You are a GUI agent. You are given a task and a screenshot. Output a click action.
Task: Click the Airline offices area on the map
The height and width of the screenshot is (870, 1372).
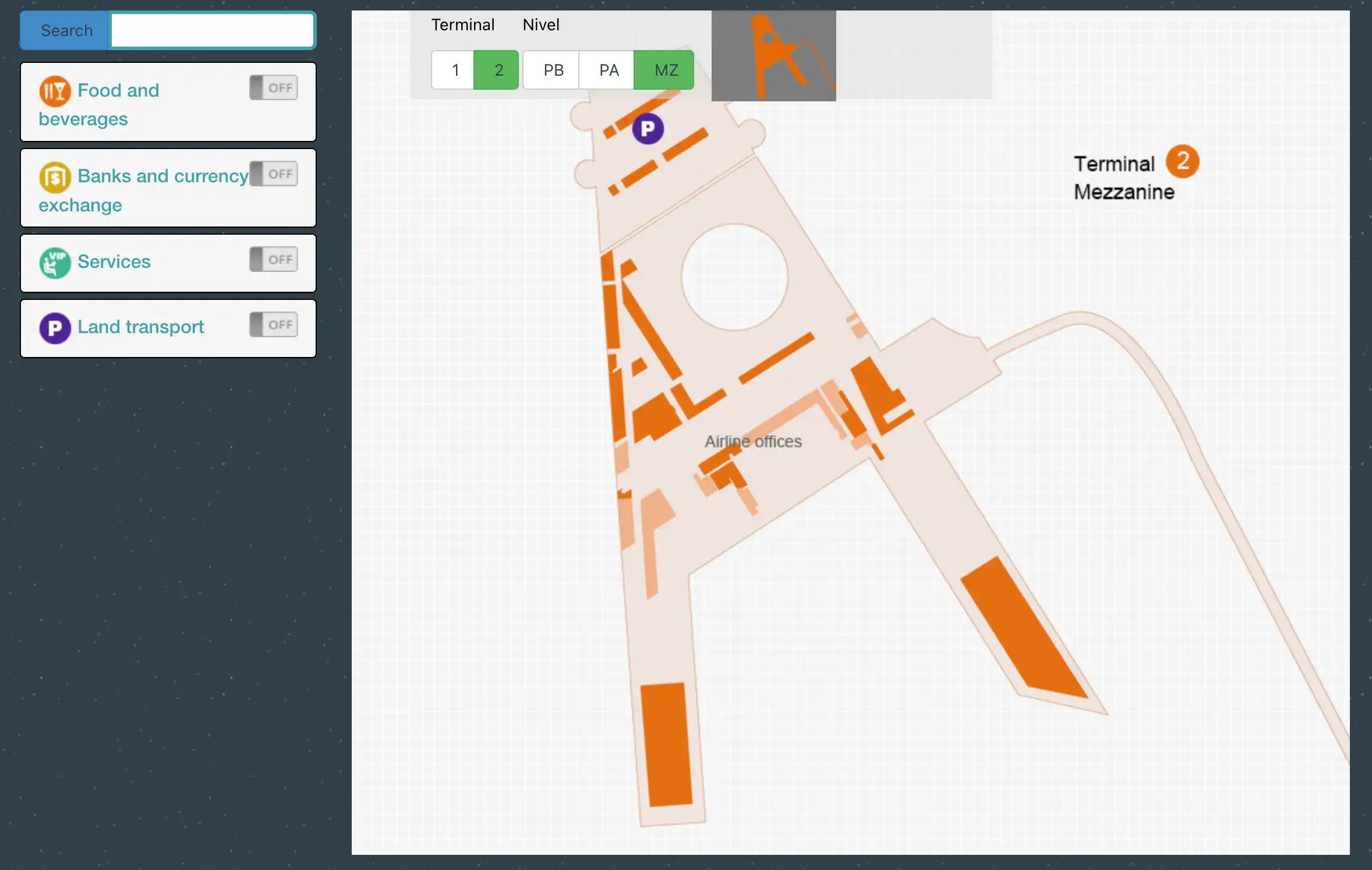(754, 441)
